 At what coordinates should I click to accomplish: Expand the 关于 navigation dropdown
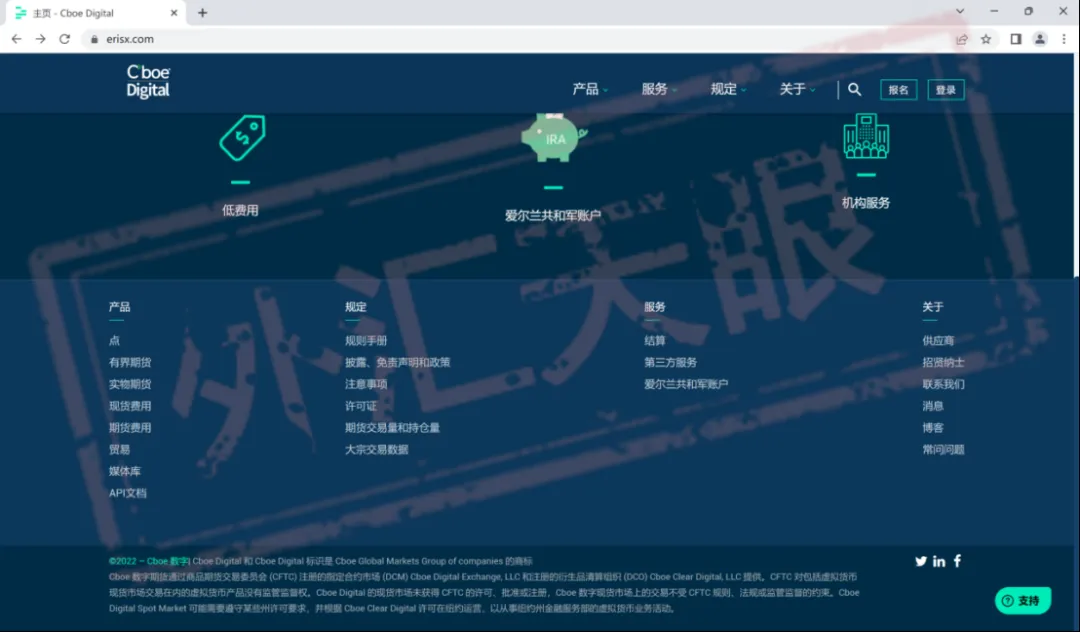point(797,89)
